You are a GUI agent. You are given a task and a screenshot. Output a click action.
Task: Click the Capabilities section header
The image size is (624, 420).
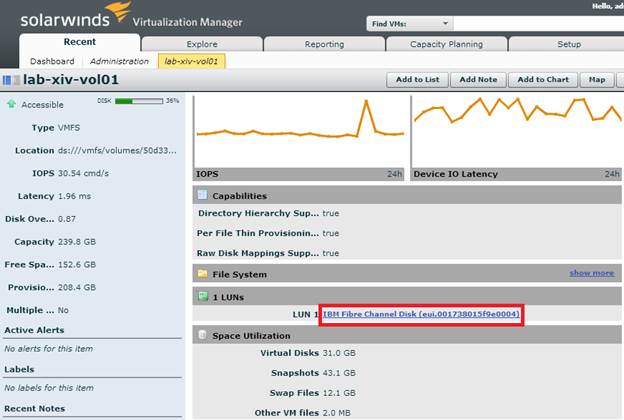(407, 195)
